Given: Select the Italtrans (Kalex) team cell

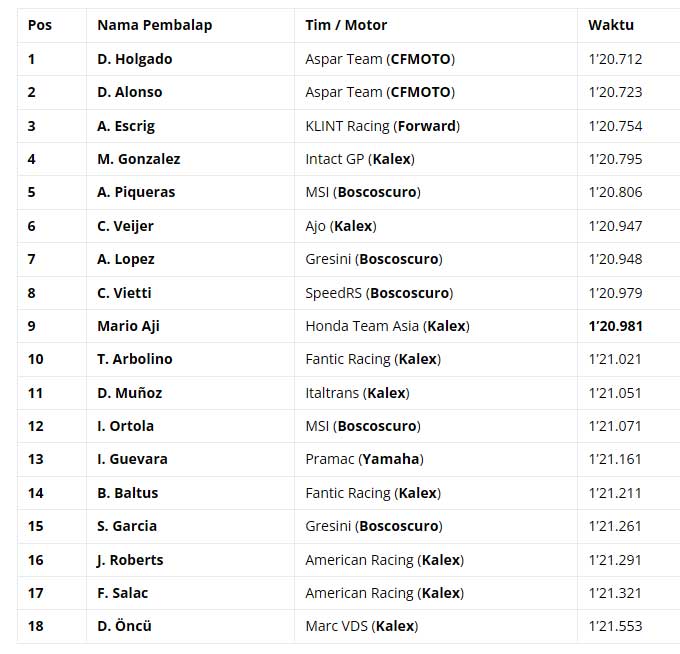Looking at the screenshot, I should pos(357,393).
